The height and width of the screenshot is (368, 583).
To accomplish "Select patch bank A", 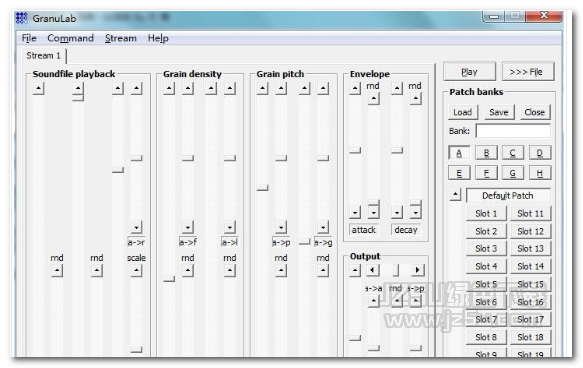I will [459, 153].
